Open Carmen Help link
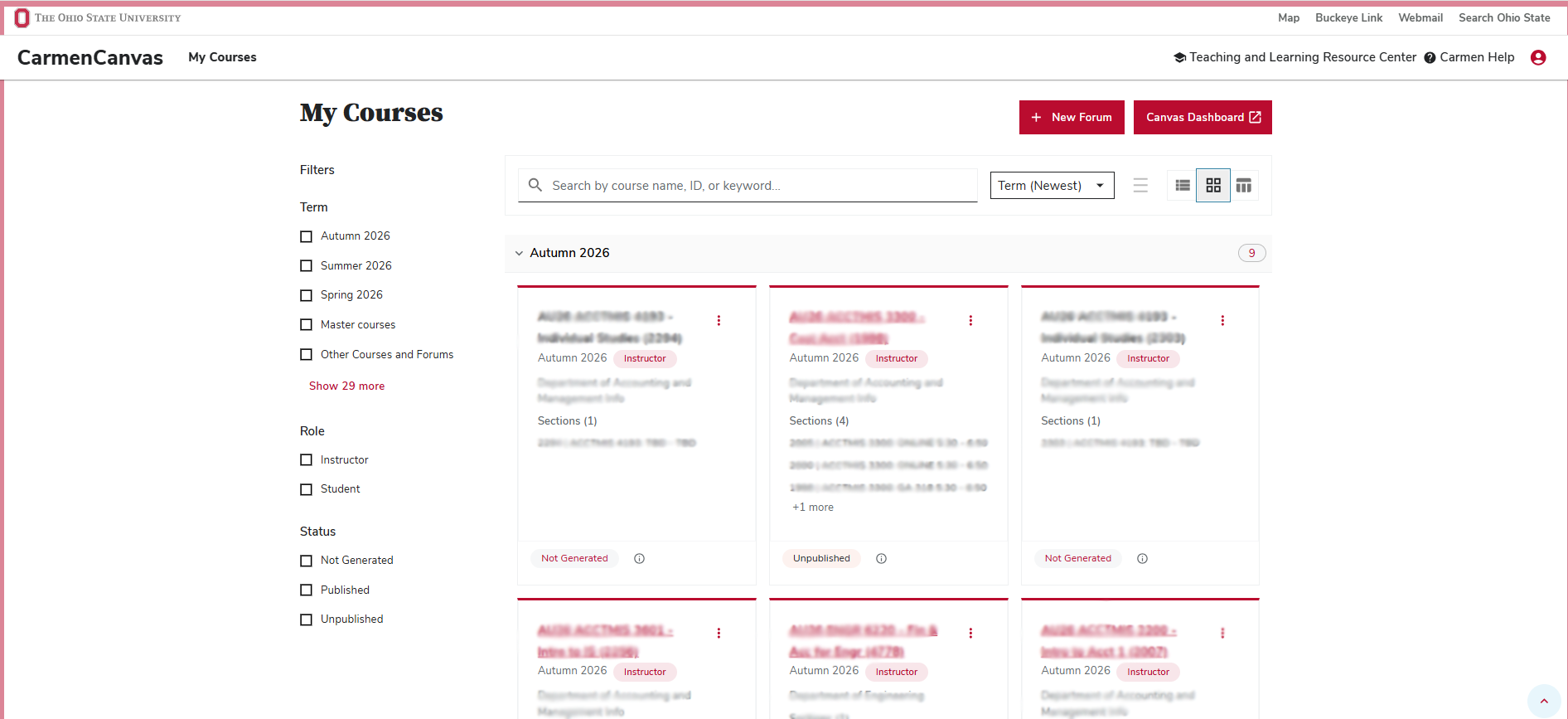Viewport: 1568px width, 719px height. (x=1477, y=57)
